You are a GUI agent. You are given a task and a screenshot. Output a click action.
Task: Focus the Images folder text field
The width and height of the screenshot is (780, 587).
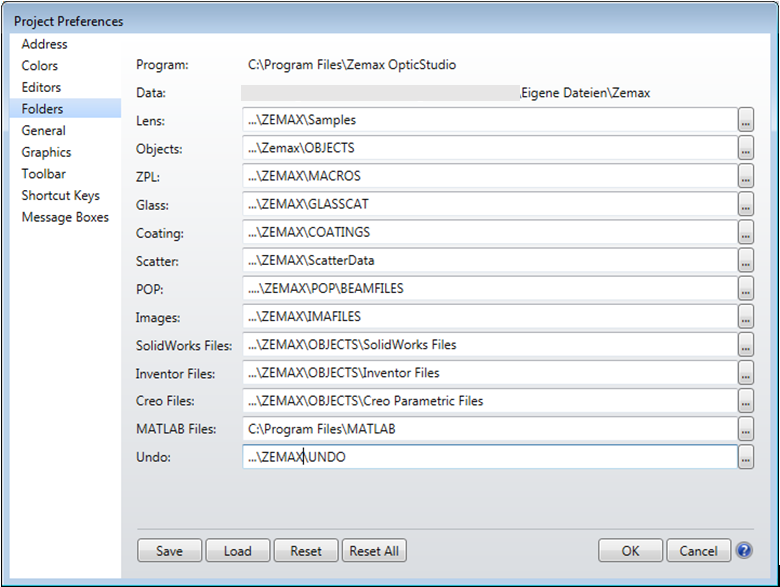[x=490, y=317]
